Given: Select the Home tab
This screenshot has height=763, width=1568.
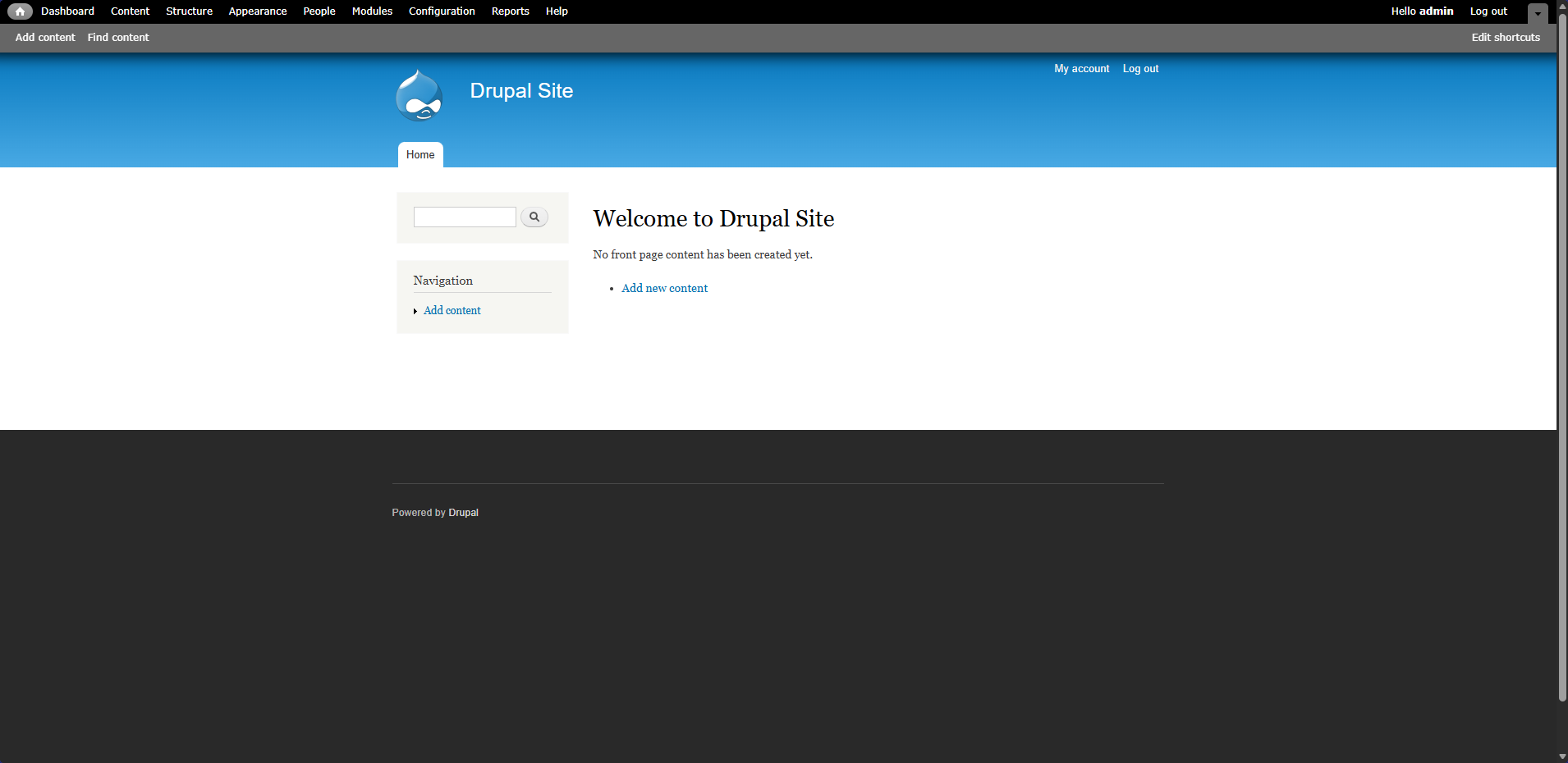Looking at the screenshot, I should coord(420,155).
